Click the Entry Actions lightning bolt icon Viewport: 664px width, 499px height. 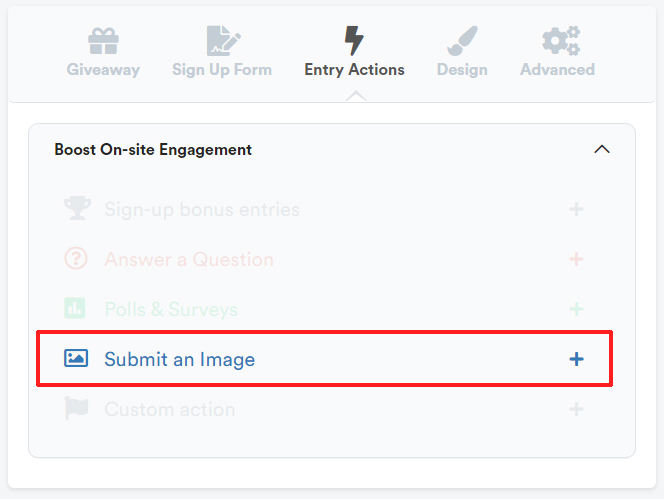[x=354, y=41]
